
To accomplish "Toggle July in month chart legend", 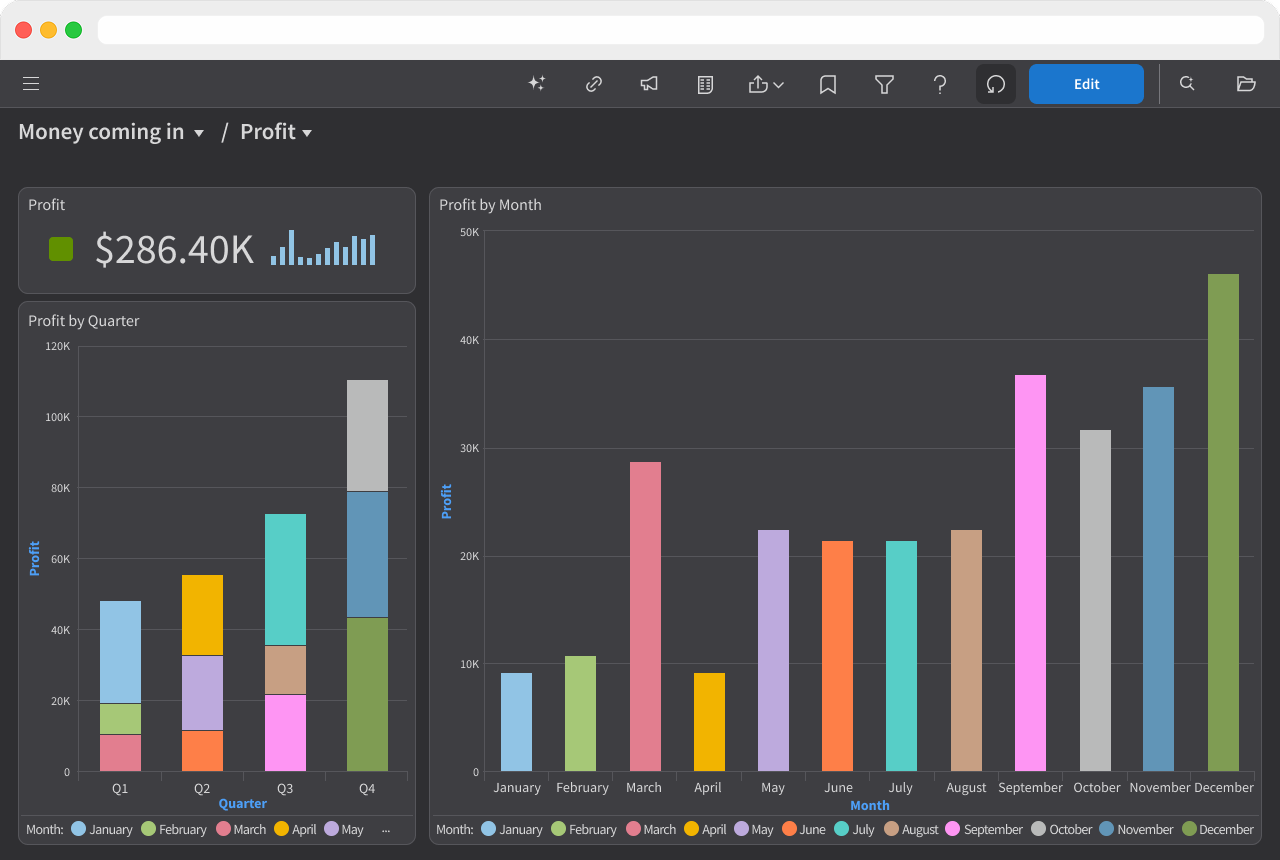I will 854,829.
